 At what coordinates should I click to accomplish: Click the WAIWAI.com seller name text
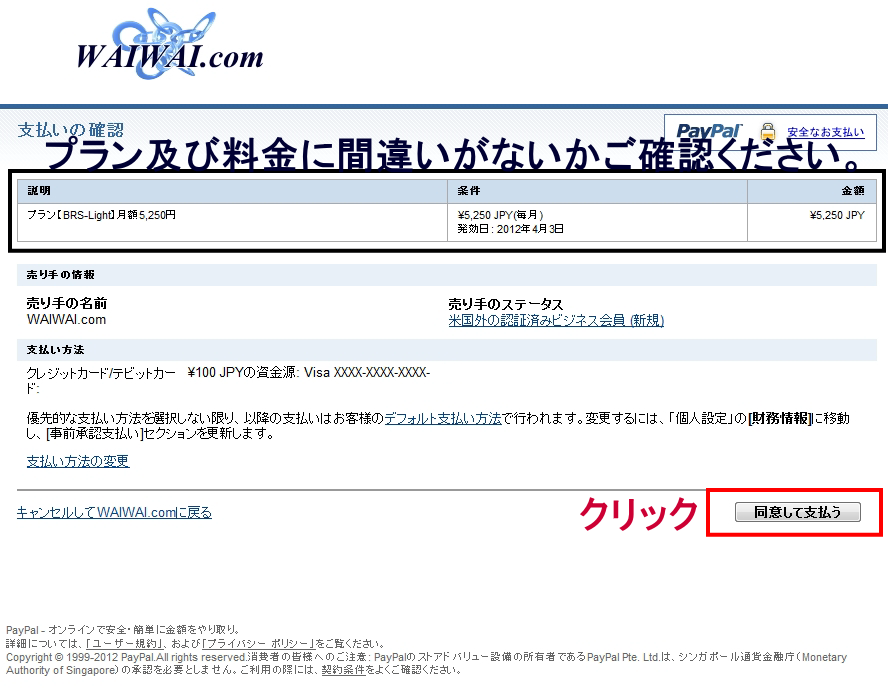point(66,320)
